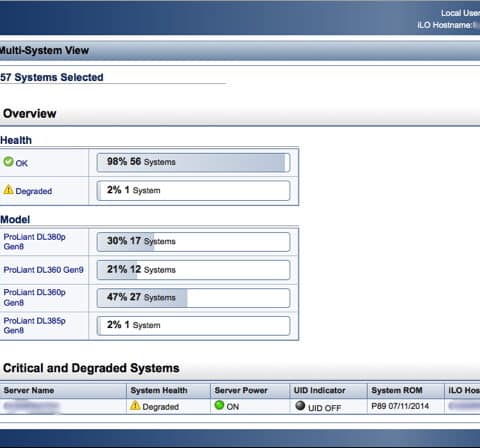The image size is (480, 448).
Task: Open the ProLiant DL385p Gen8 model link
Action: point(34,325)
